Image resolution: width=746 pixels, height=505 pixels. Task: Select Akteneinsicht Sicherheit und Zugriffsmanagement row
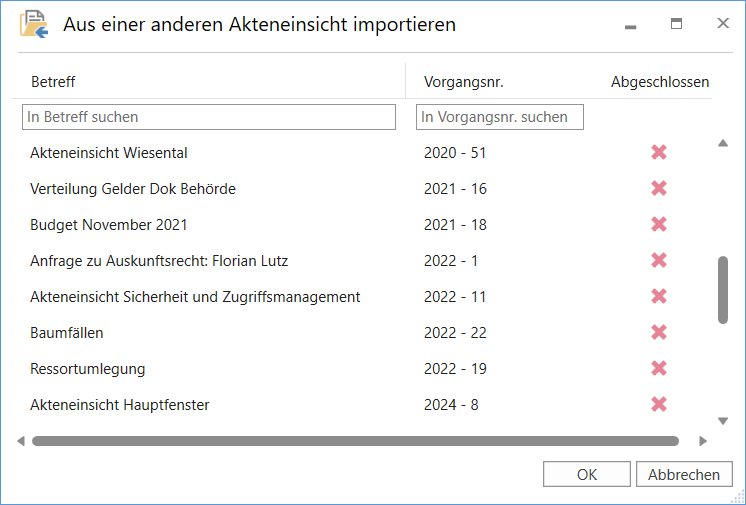coord(196,297)
